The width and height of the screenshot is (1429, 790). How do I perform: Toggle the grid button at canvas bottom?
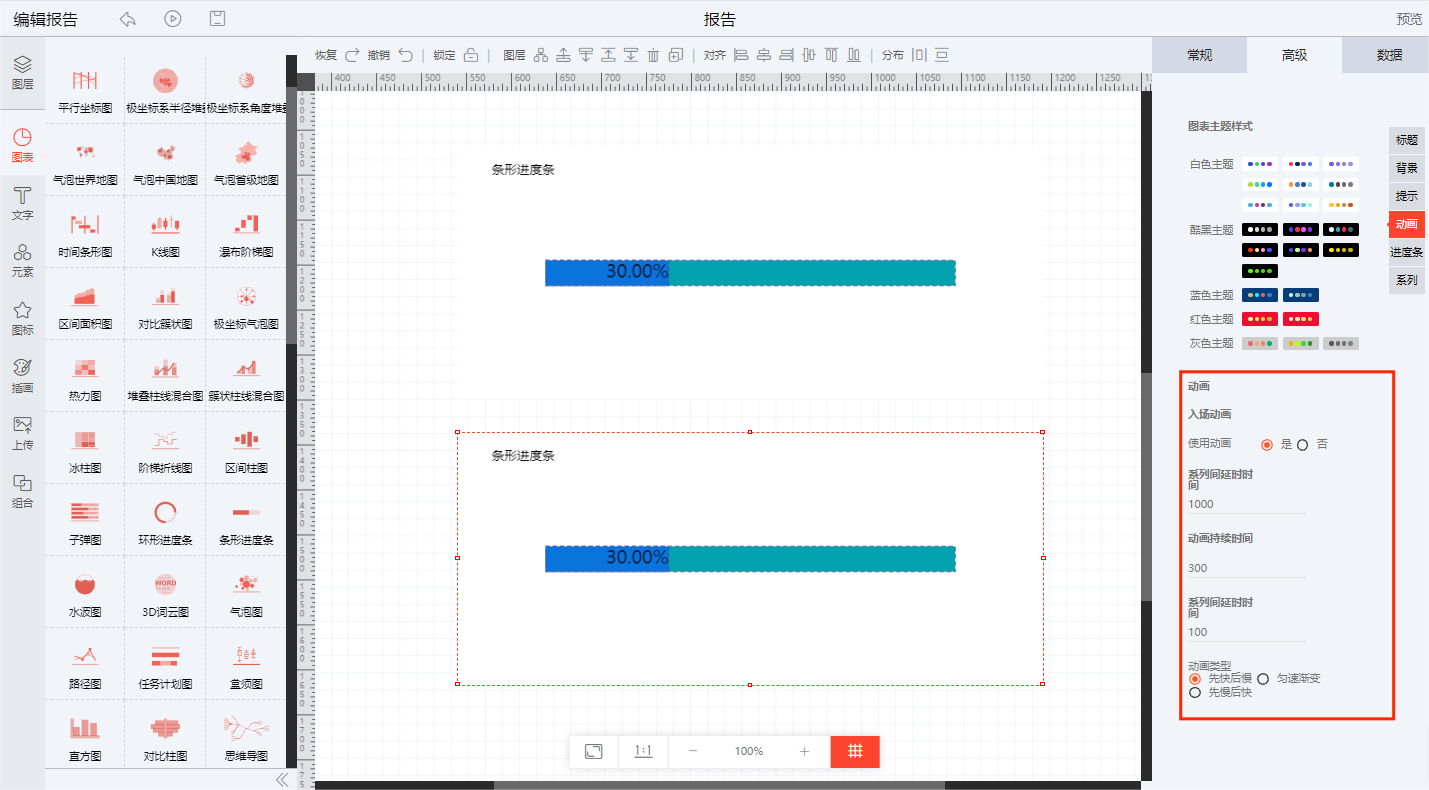[854, 751]
